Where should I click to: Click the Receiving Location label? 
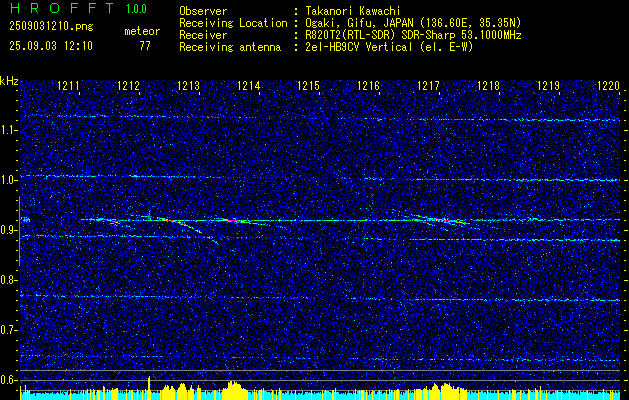tap(233, 23)
